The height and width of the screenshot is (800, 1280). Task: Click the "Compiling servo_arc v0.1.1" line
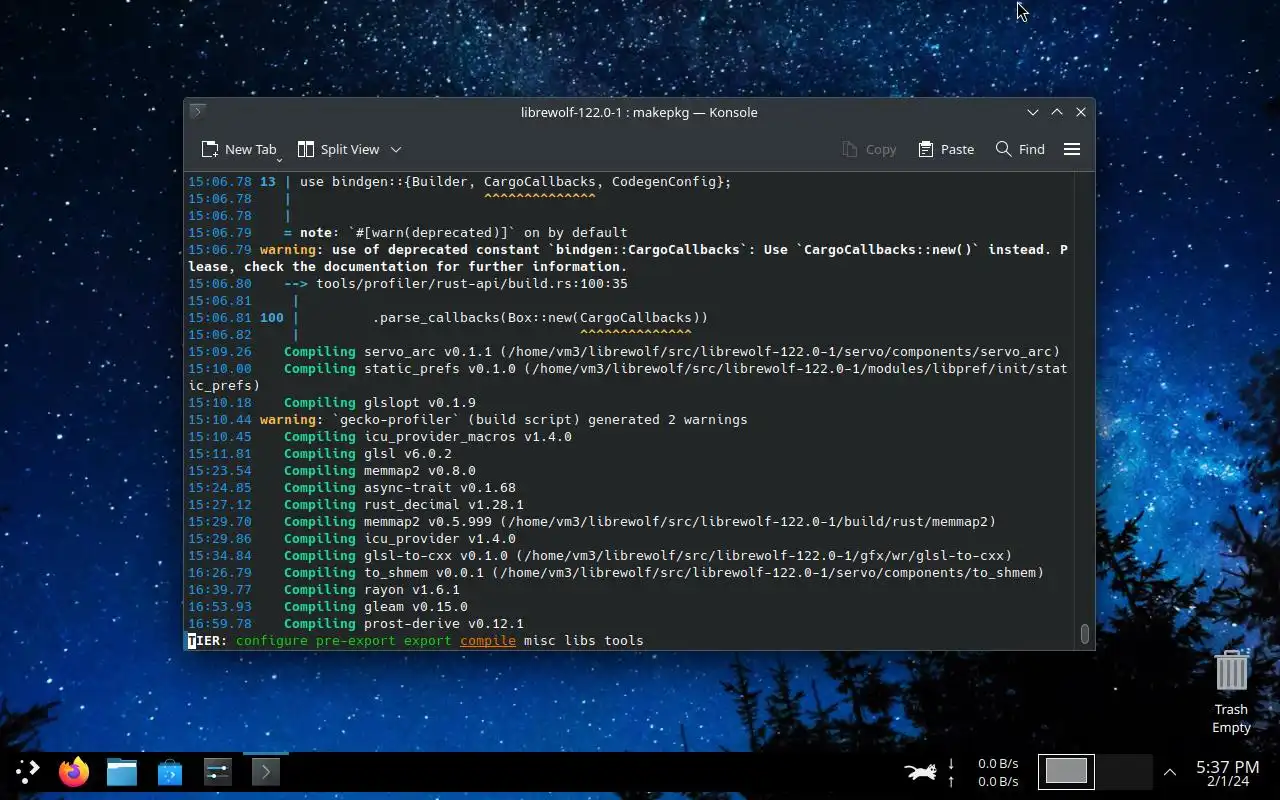(624, 351)
